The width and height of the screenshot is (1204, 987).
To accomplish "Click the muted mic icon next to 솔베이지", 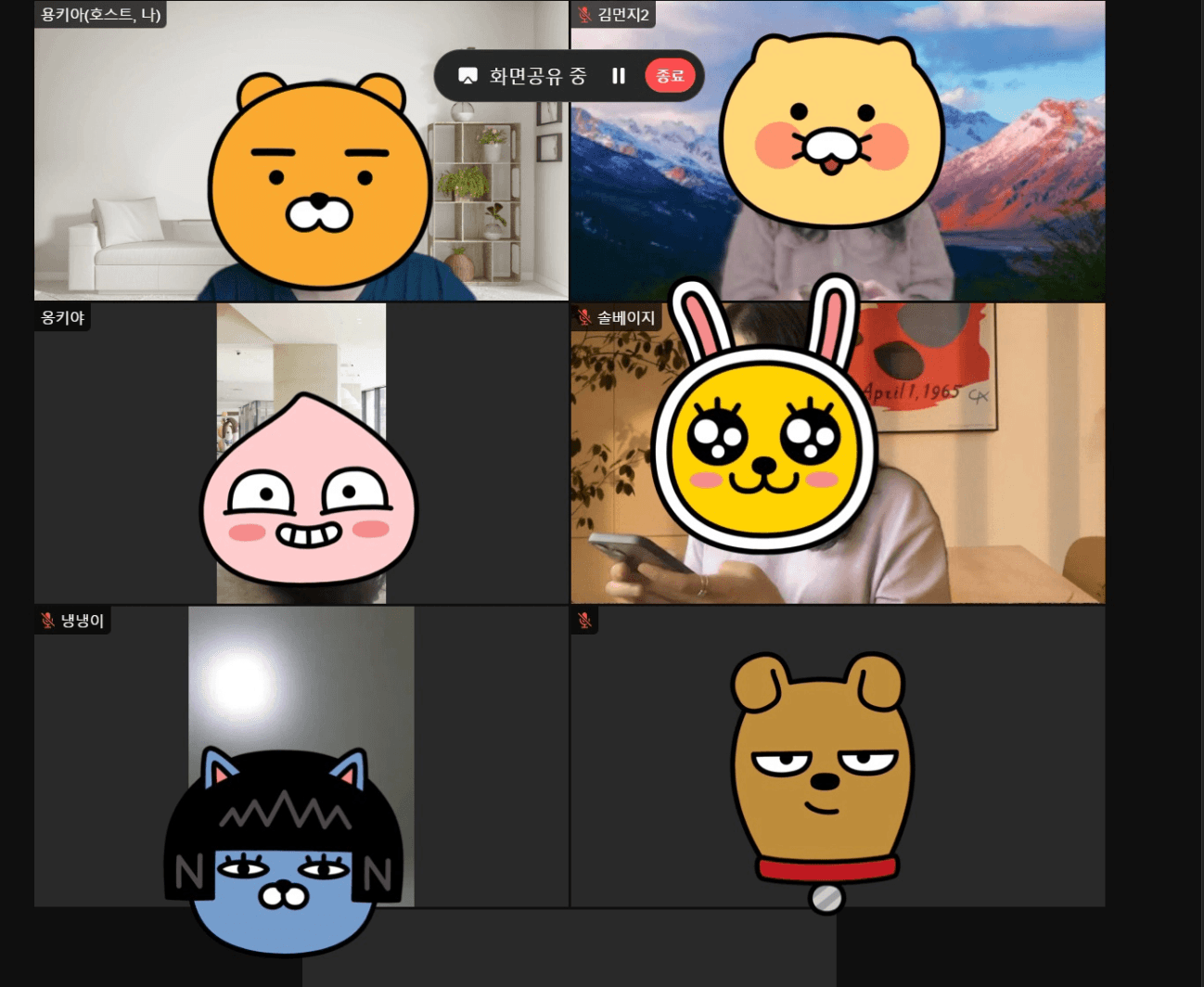I will (584, 317).
